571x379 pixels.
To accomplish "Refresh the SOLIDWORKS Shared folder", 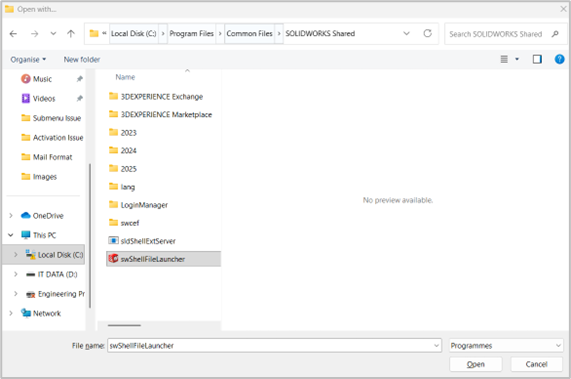I will click(428, 33).
